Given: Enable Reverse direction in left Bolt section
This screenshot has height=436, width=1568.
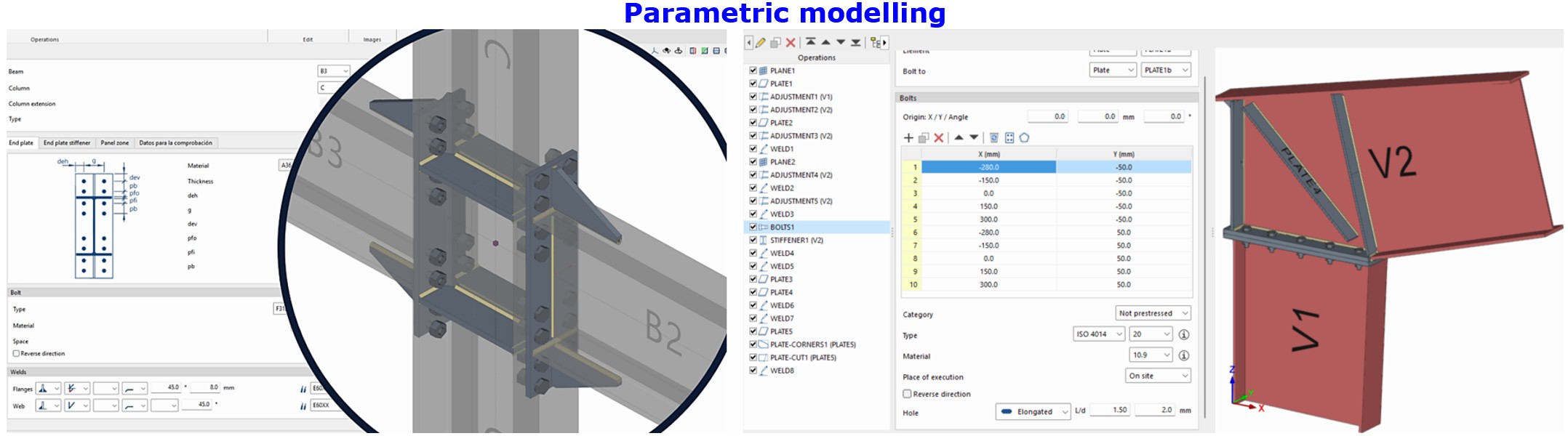Looking at the screenshot, I should tap(16, 354).
